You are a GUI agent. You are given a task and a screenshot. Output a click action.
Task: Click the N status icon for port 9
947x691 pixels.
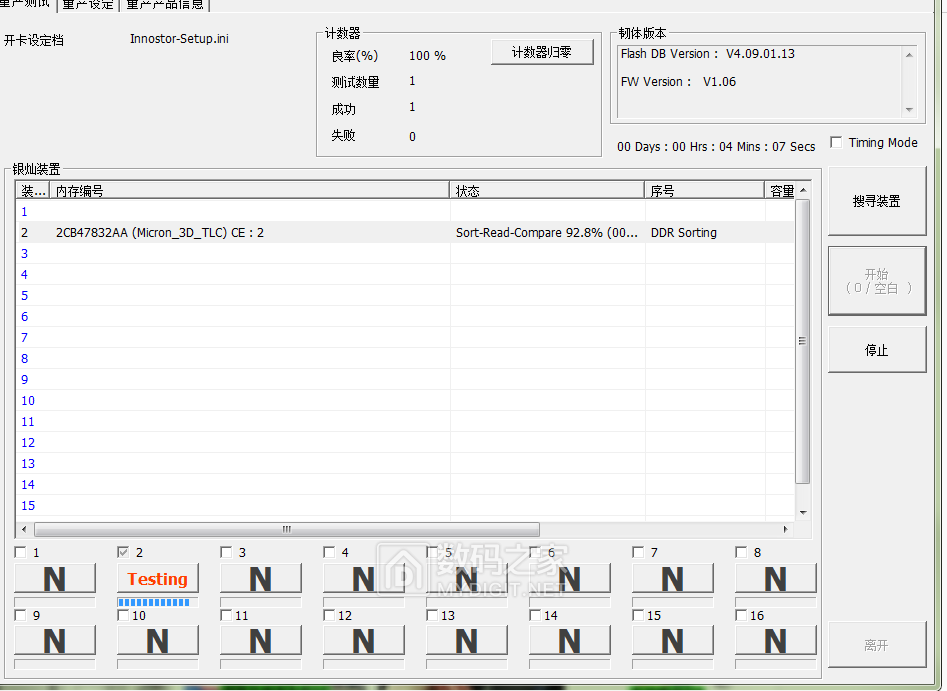55,641
